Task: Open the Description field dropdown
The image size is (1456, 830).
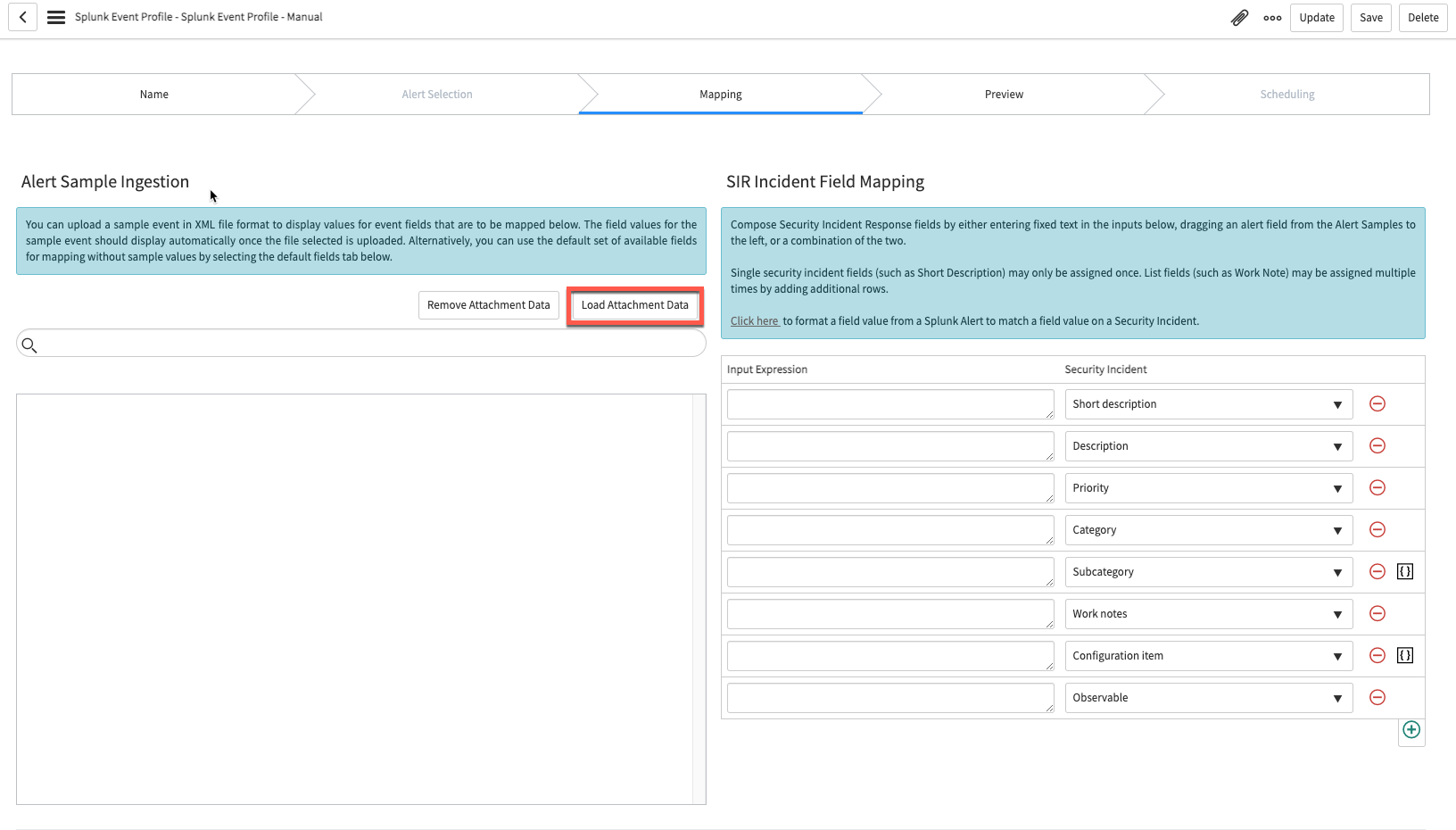Action: 1209,446
